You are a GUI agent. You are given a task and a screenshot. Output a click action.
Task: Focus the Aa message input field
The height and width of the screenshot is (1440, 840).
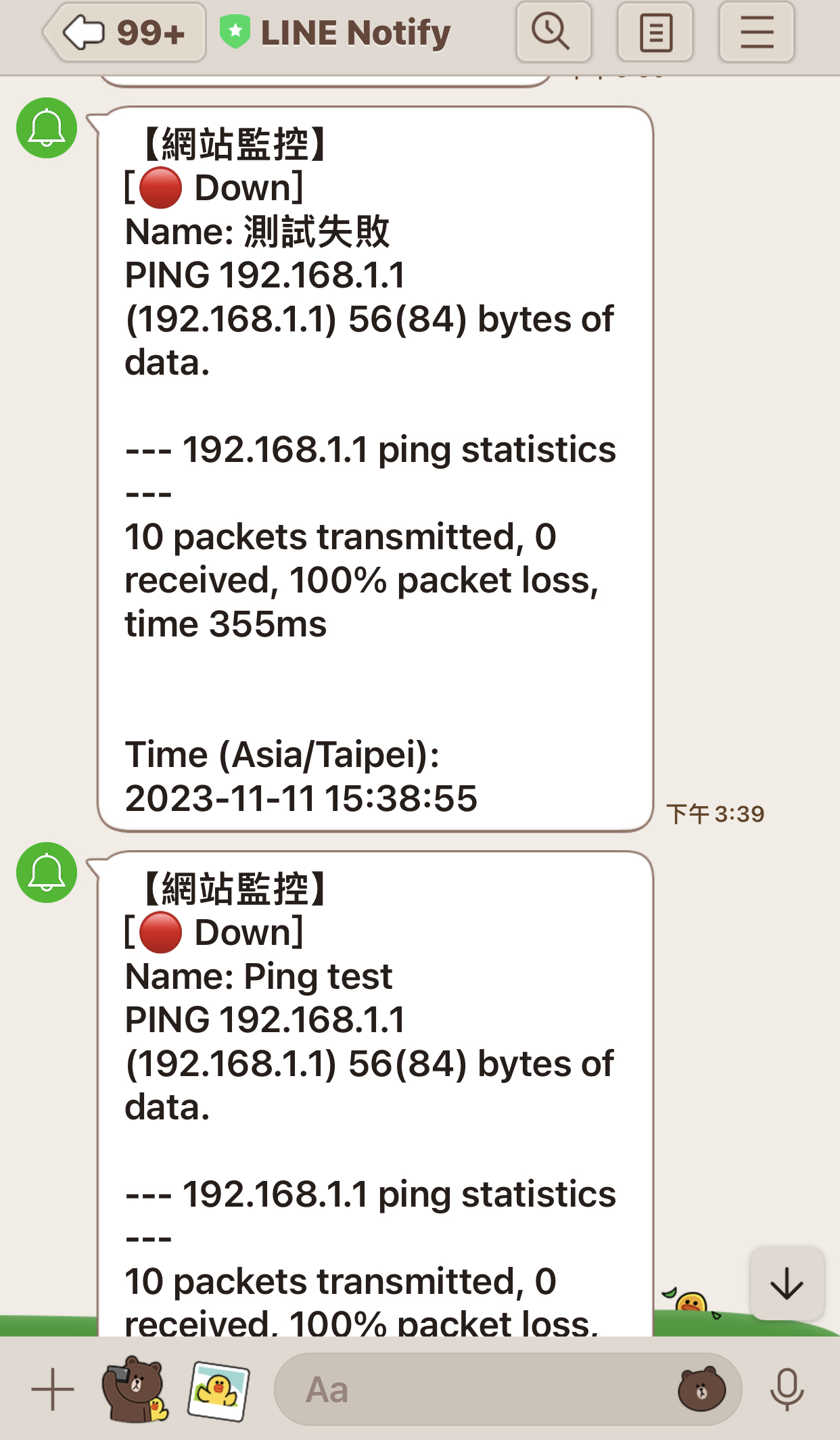click(x=473, y=1390)
